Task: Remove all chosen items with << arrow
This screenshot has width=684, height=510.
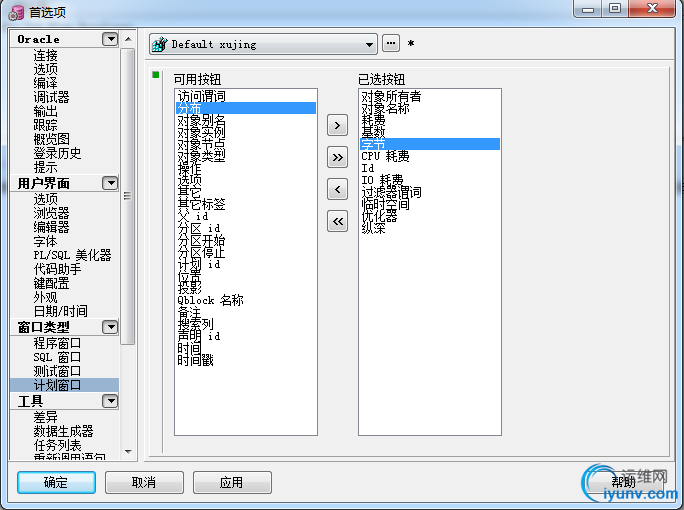Action: 337,222
